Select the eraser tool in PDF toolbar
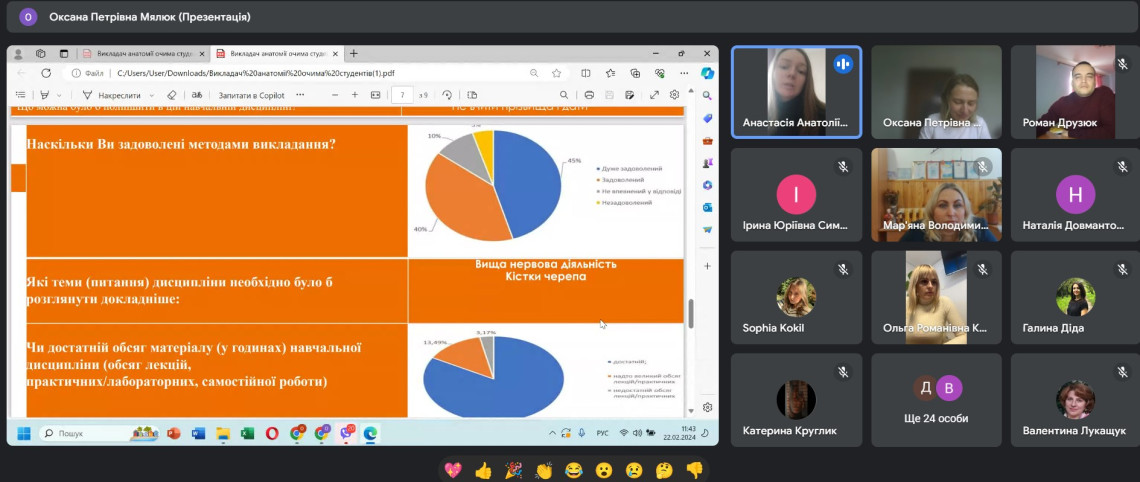1140x482 pixels. pos(172,95)
